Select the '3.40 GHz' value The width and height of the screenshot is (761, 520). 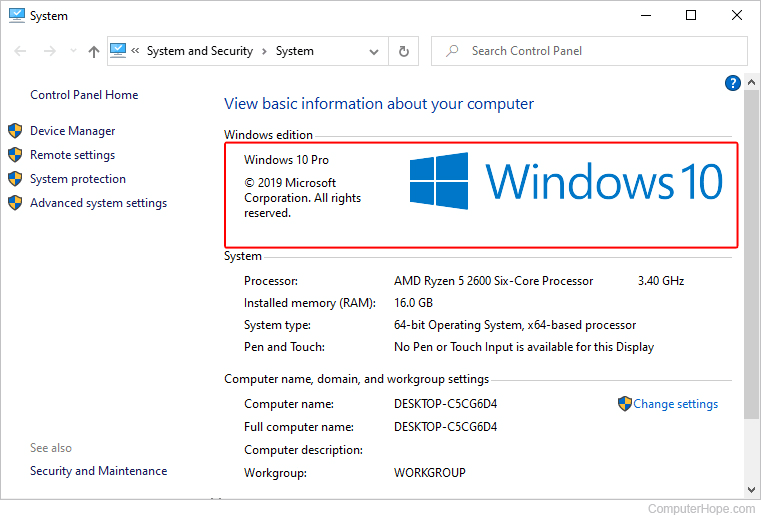point(661,281)
